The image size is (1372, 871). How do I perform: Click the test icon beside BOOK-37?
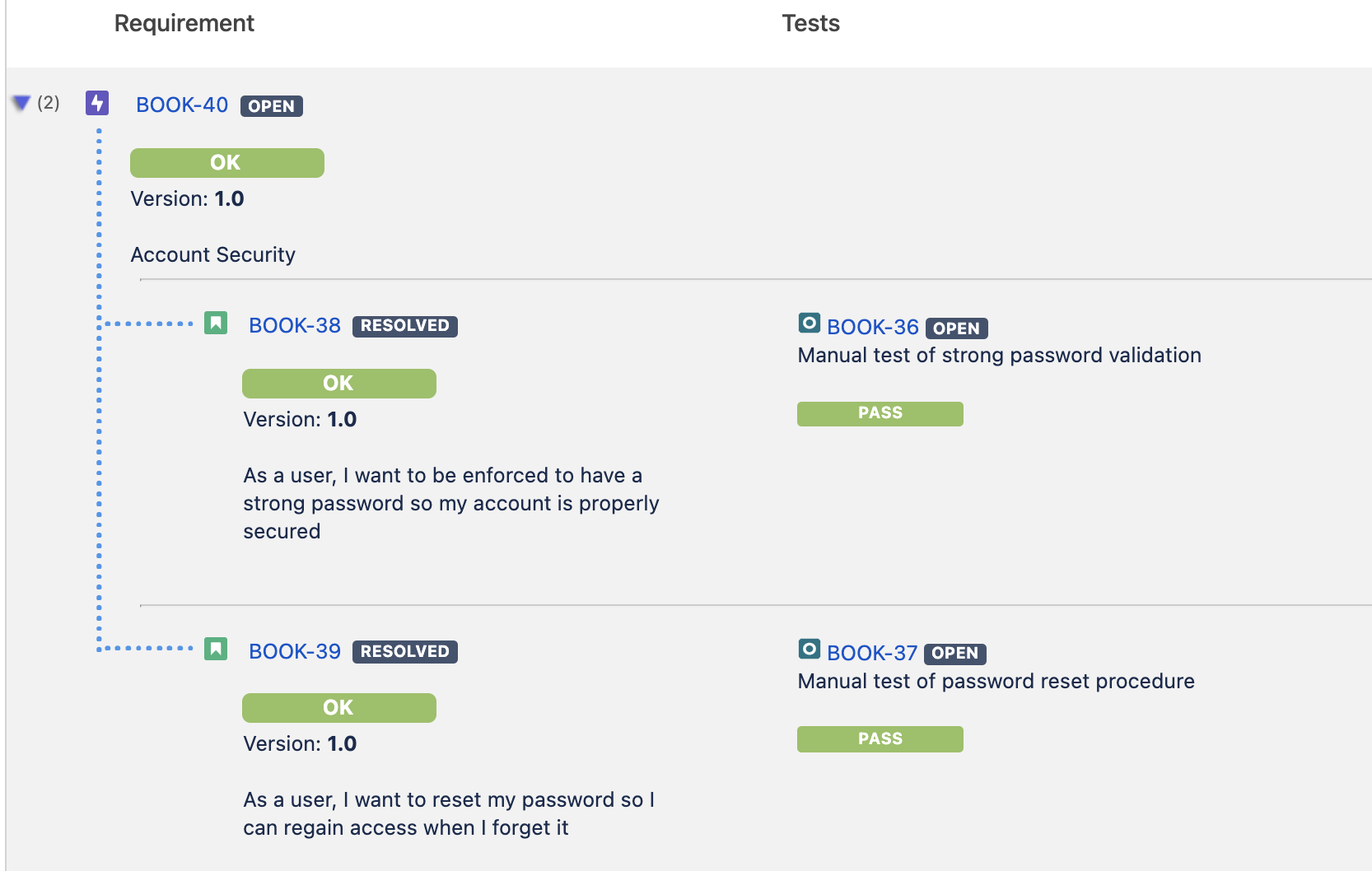(x=810, y=649)
